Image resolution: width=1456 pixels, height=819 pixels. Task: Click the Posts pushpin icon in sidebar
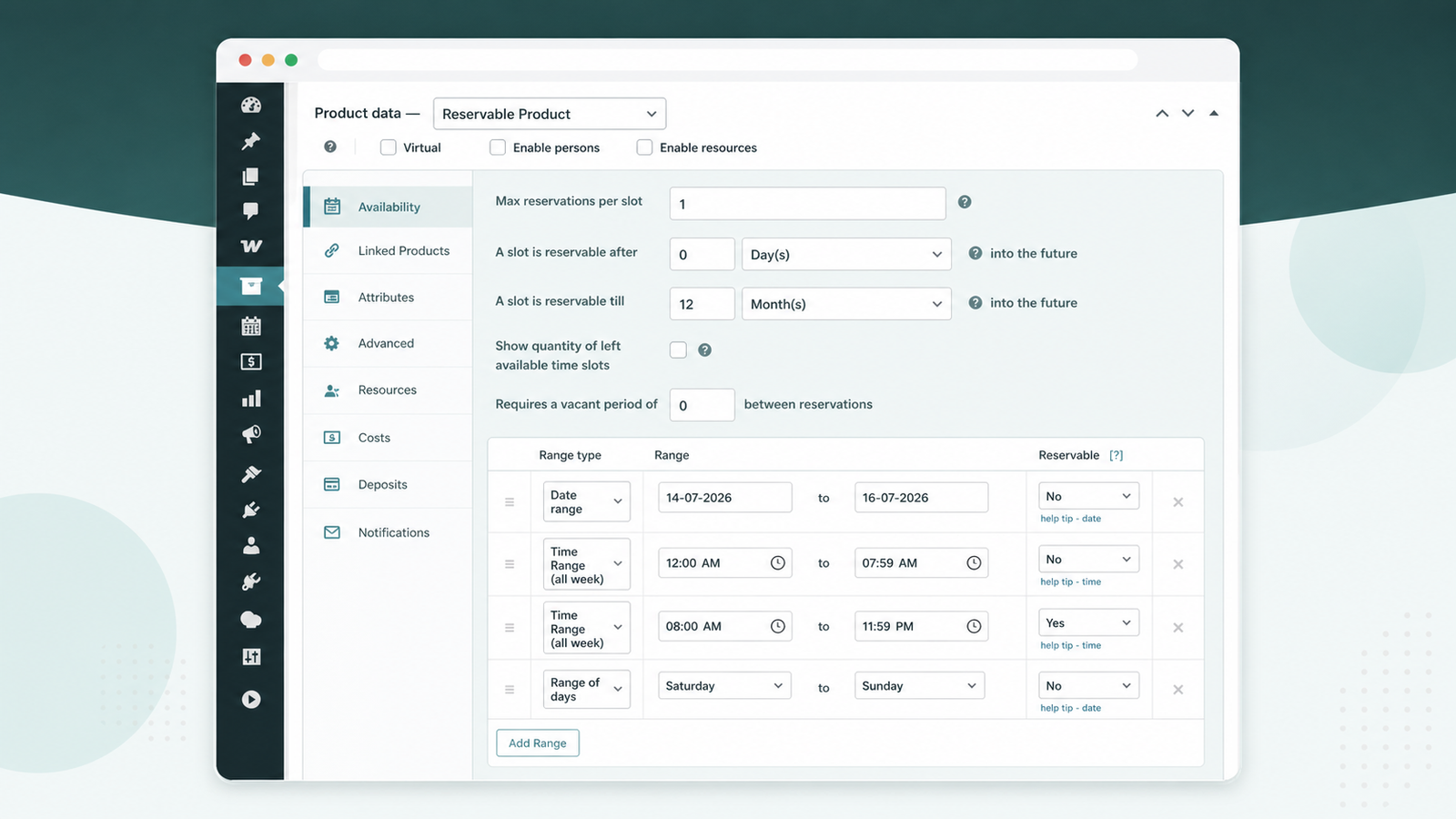pyautogui.click(x=251, y=141)
